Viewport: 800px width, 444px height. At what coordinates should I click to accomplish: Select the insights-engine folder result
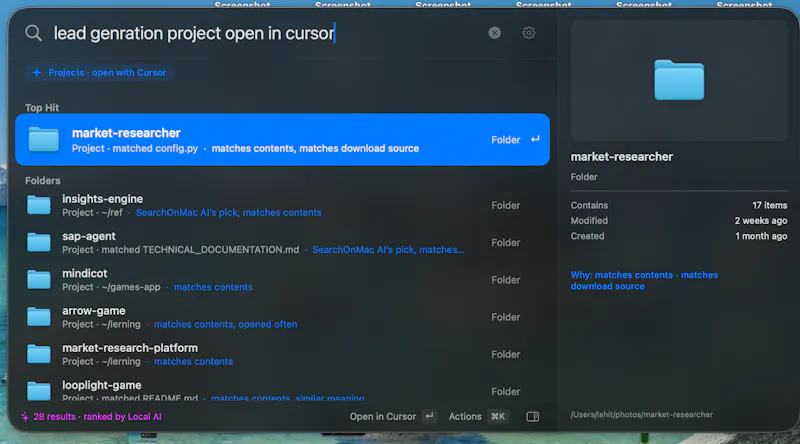[282, 205]
